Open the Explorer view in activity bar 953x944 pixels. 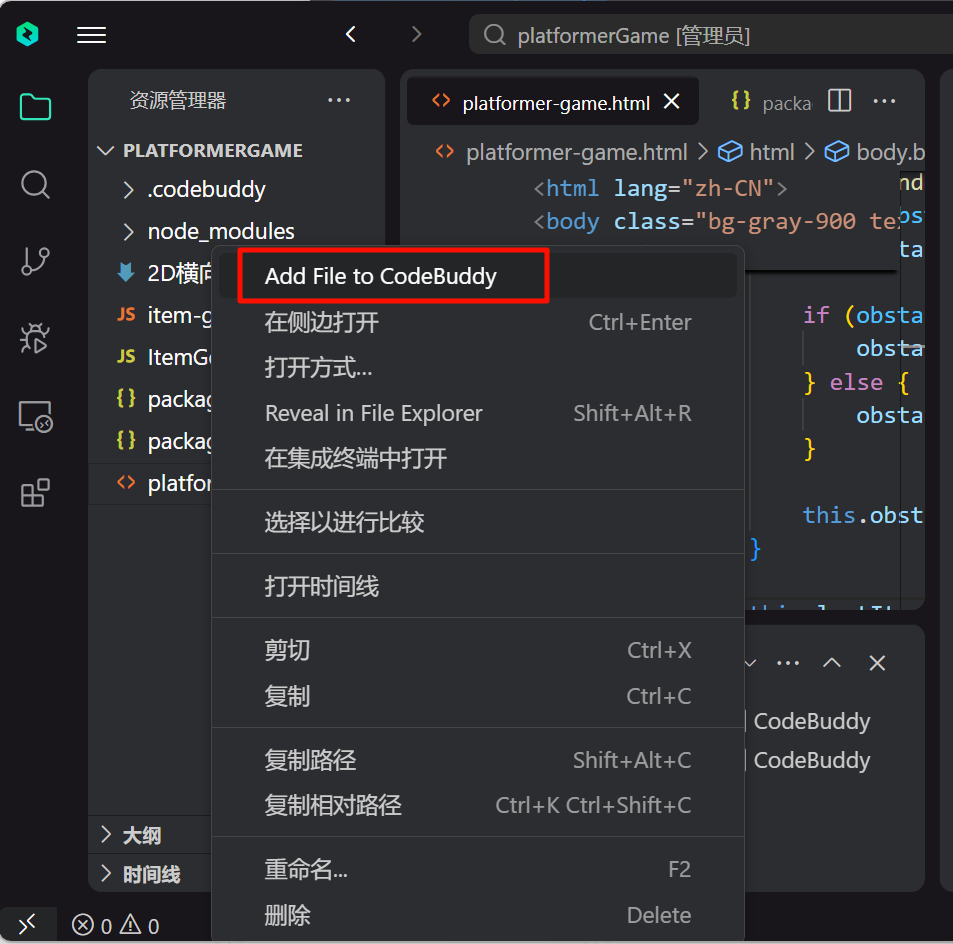click(35, 107)
